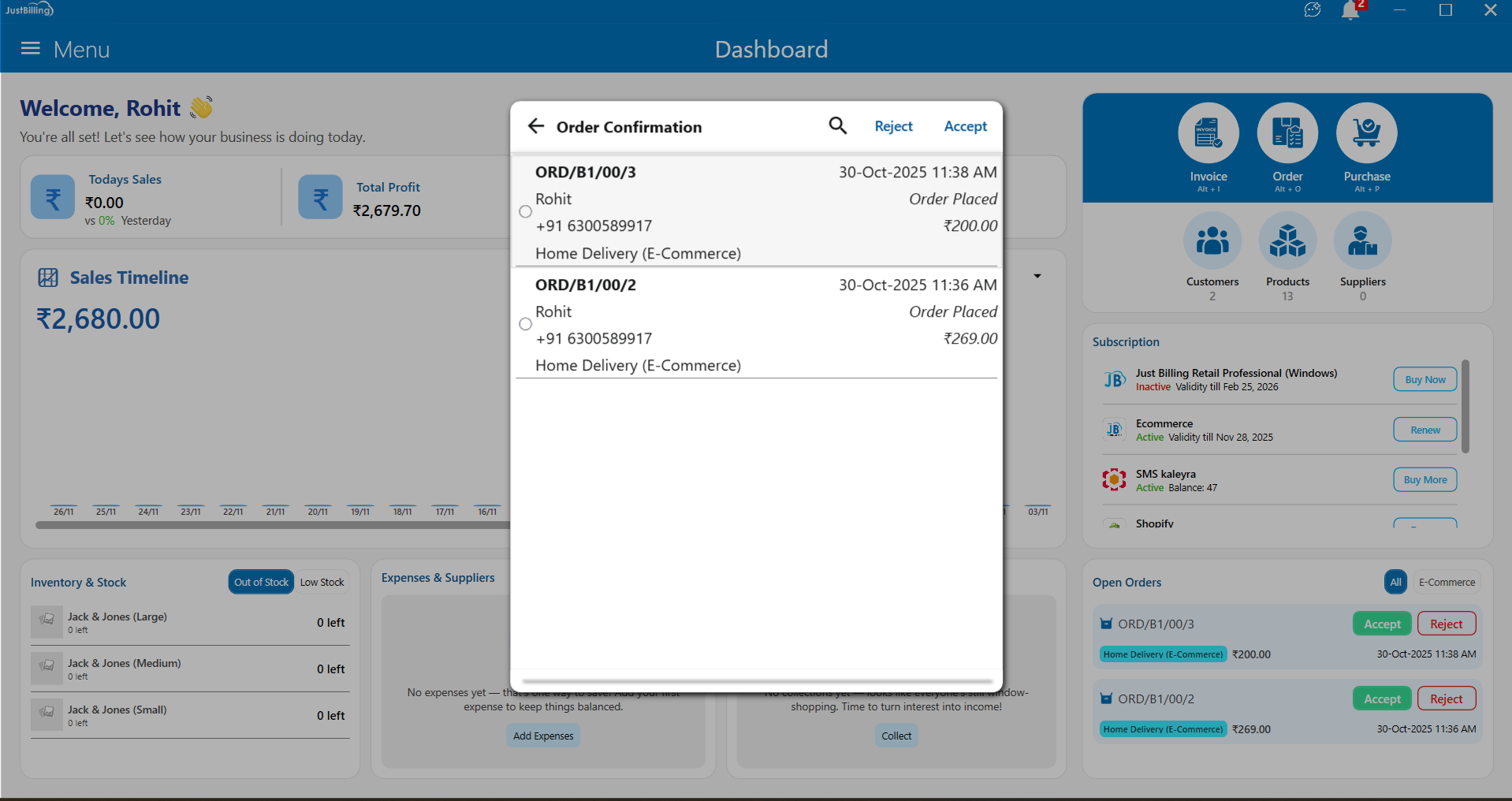Open the notifications bell
This screenshot has width=1512, height=801.
[1350, 11]
